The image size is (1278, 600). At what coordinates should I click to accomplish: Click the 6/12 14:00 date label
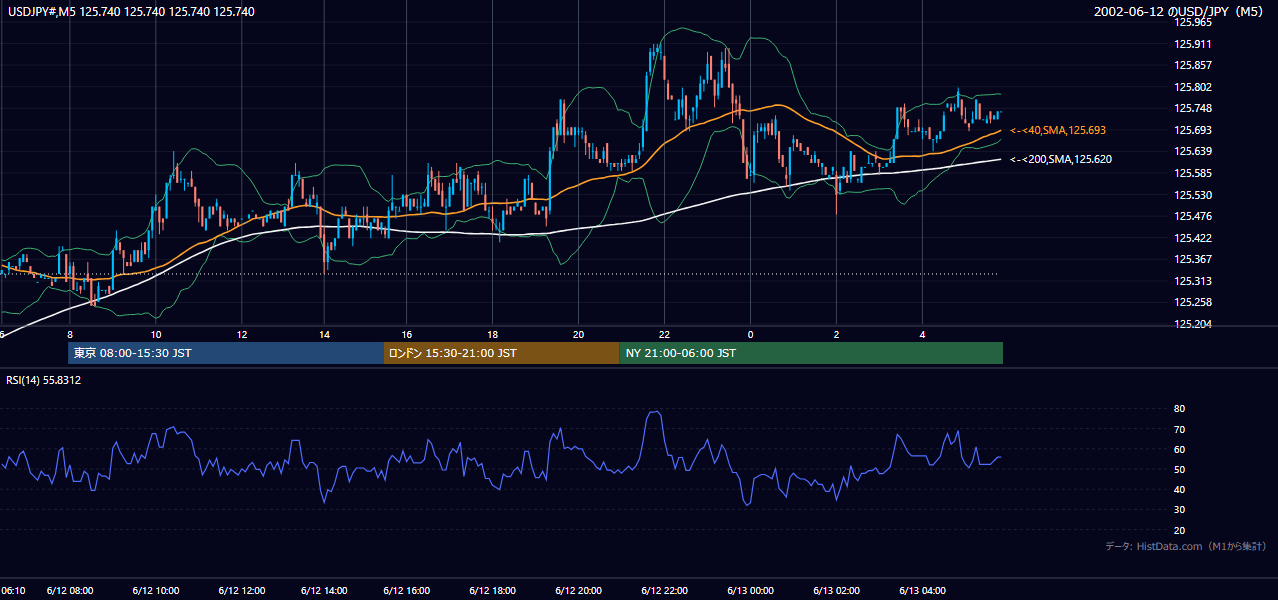[x=324, y=591]
